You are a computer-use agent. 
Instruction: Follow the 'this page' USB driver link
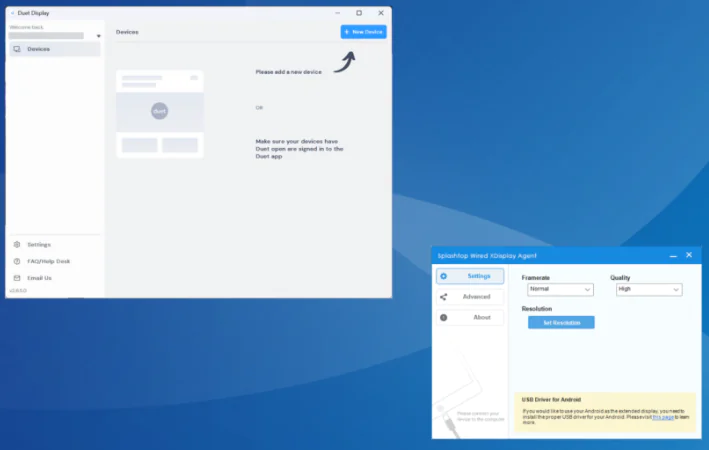663,417
